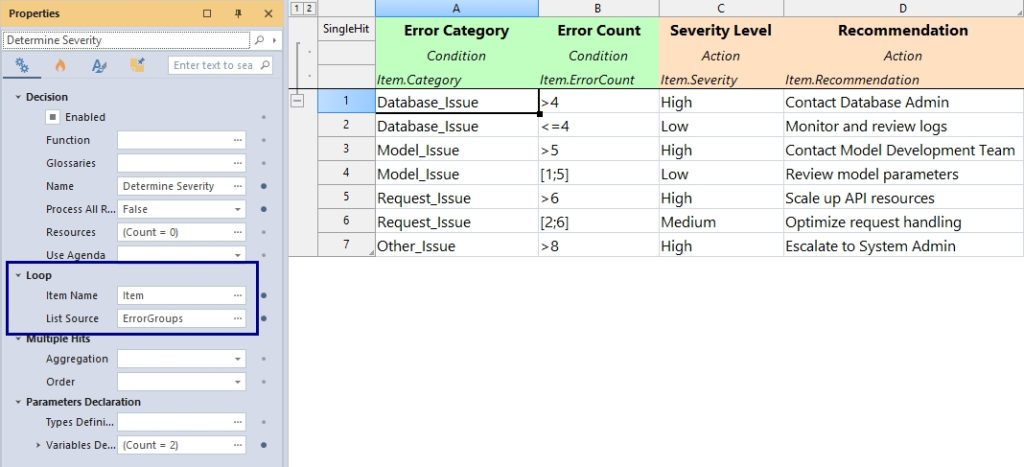Open the ellipsis editor for Types Definition

(237, 423)
